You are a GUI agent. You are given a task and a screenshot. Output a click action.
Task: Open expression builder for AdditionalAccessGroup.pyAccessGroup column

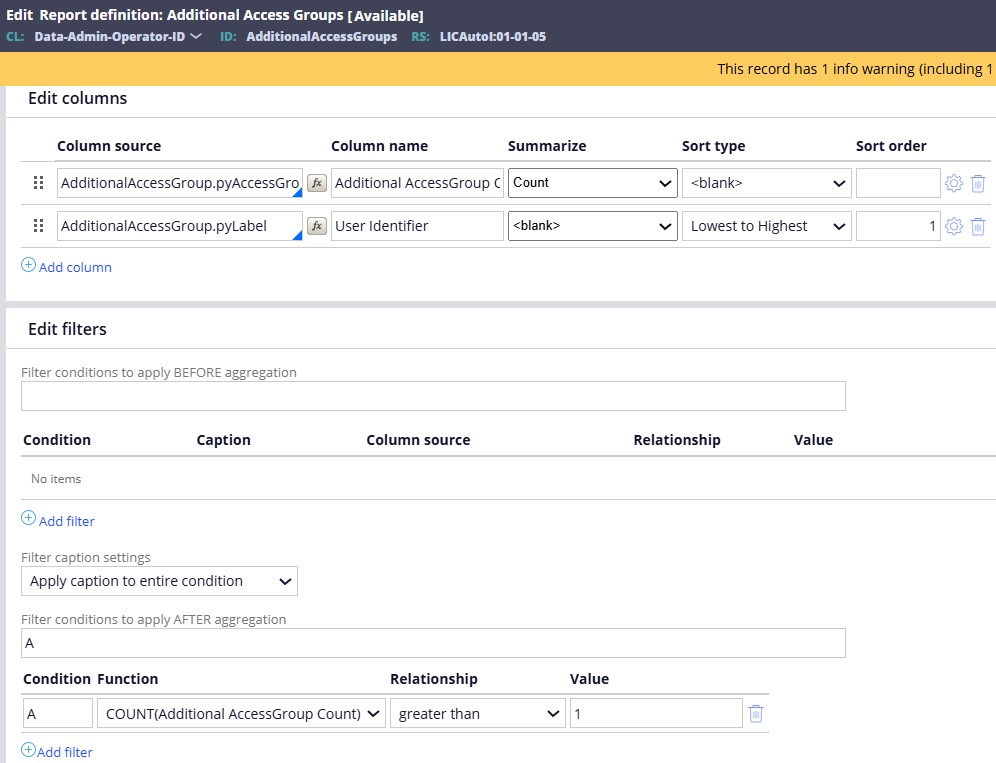[x=318, y=183]
